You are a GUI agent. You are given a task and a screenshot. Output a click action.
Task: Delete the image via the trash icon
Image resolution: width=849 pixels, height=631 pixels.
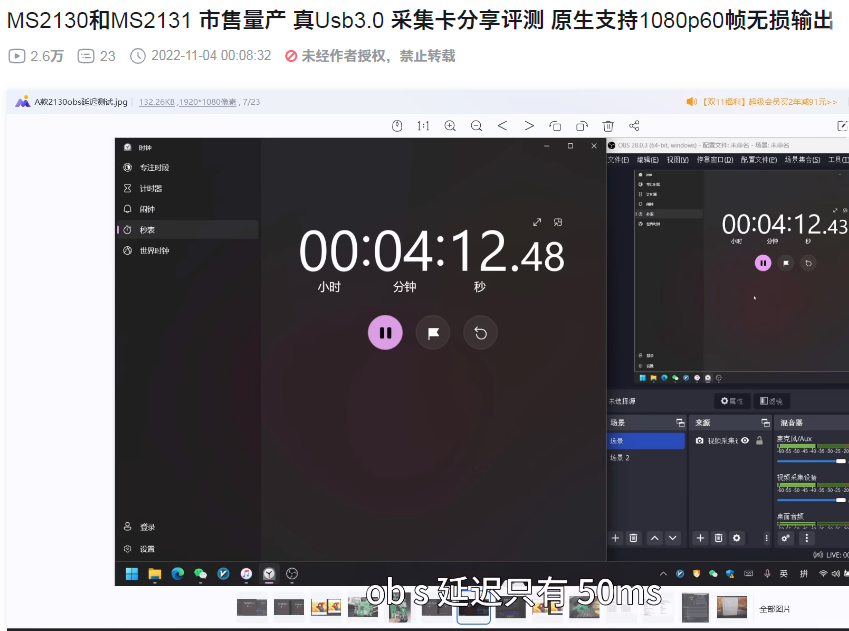[x=608, y=127]
